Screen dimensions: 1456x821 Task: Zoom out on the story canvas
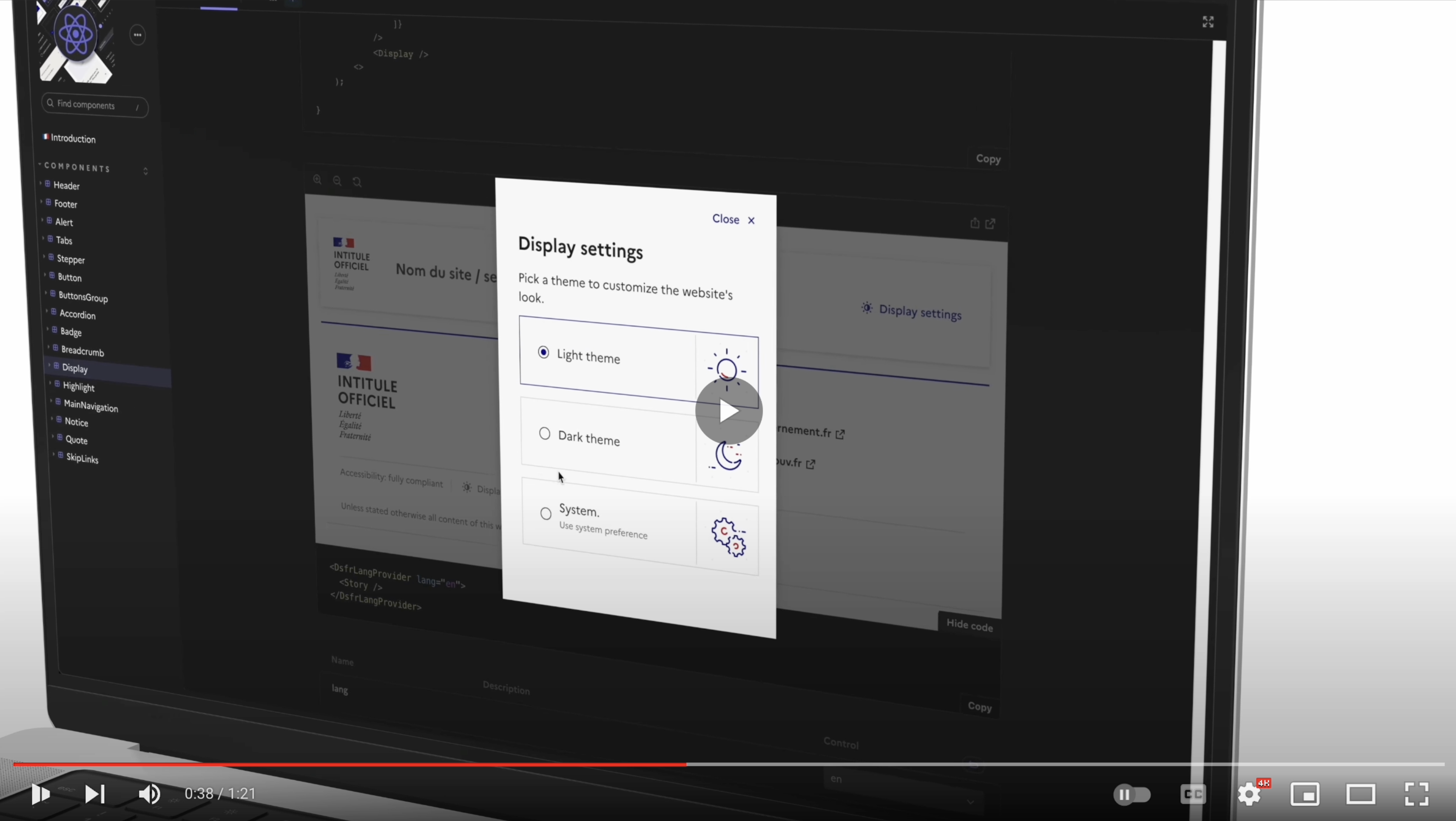point(338,181)
